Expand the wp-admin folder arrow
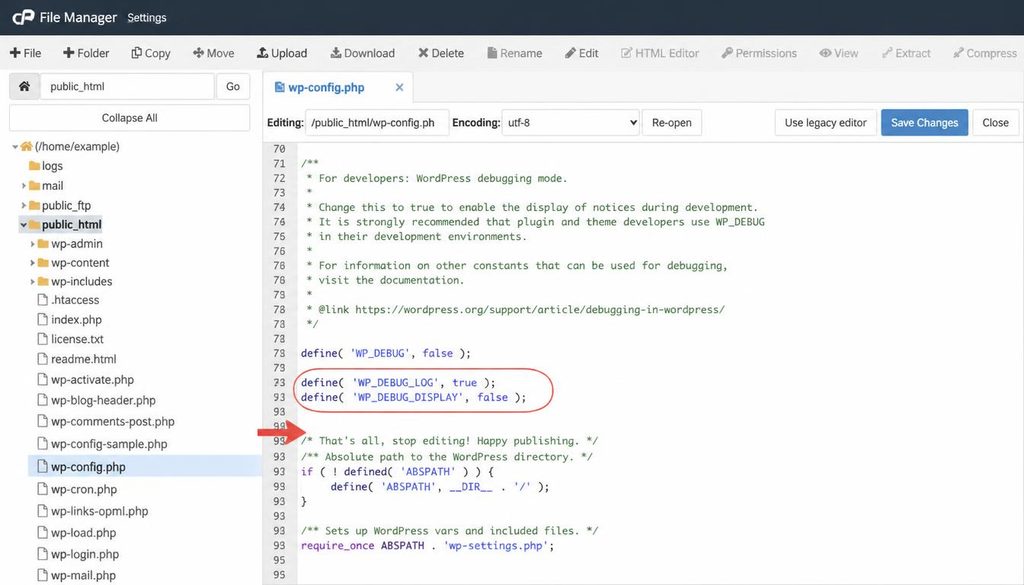 click(33, 244)
